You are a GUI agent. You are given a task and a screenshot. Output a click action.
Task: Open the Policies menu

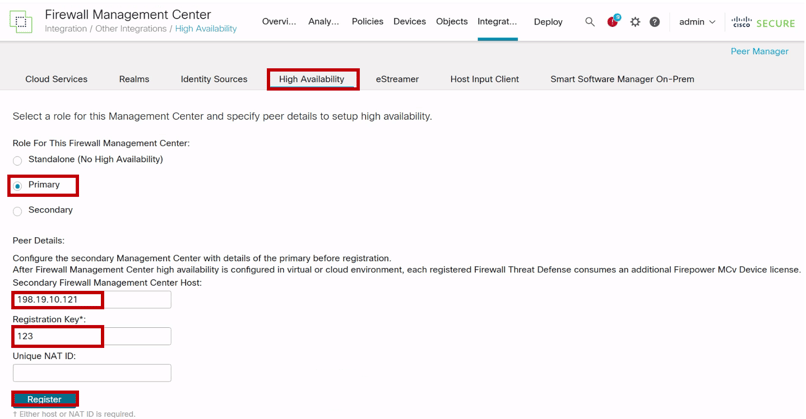[368, 22]
